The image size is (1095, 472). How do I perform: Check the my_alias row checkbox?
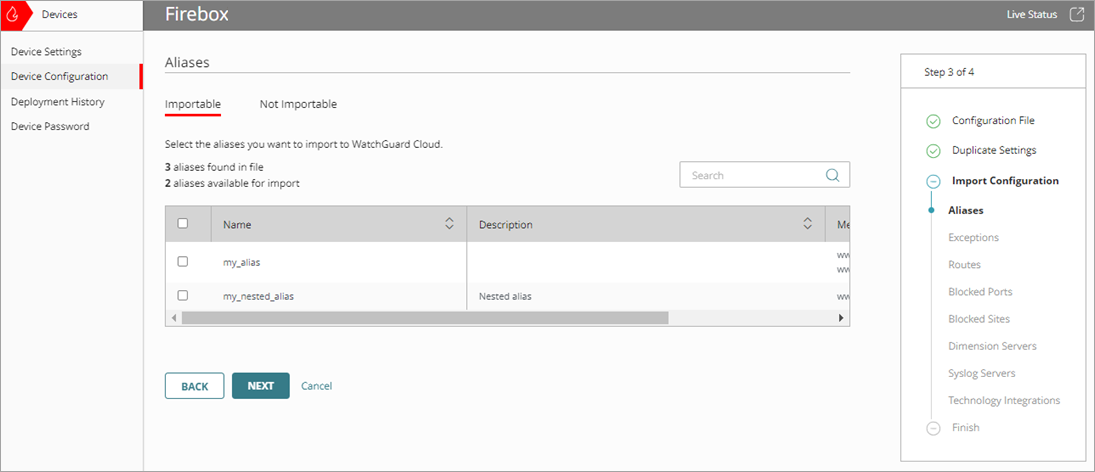coord(183,261)
